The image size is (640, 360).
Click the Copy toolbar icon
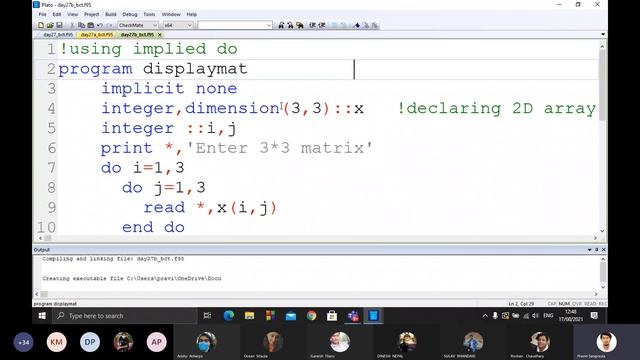tap(81, 25)
